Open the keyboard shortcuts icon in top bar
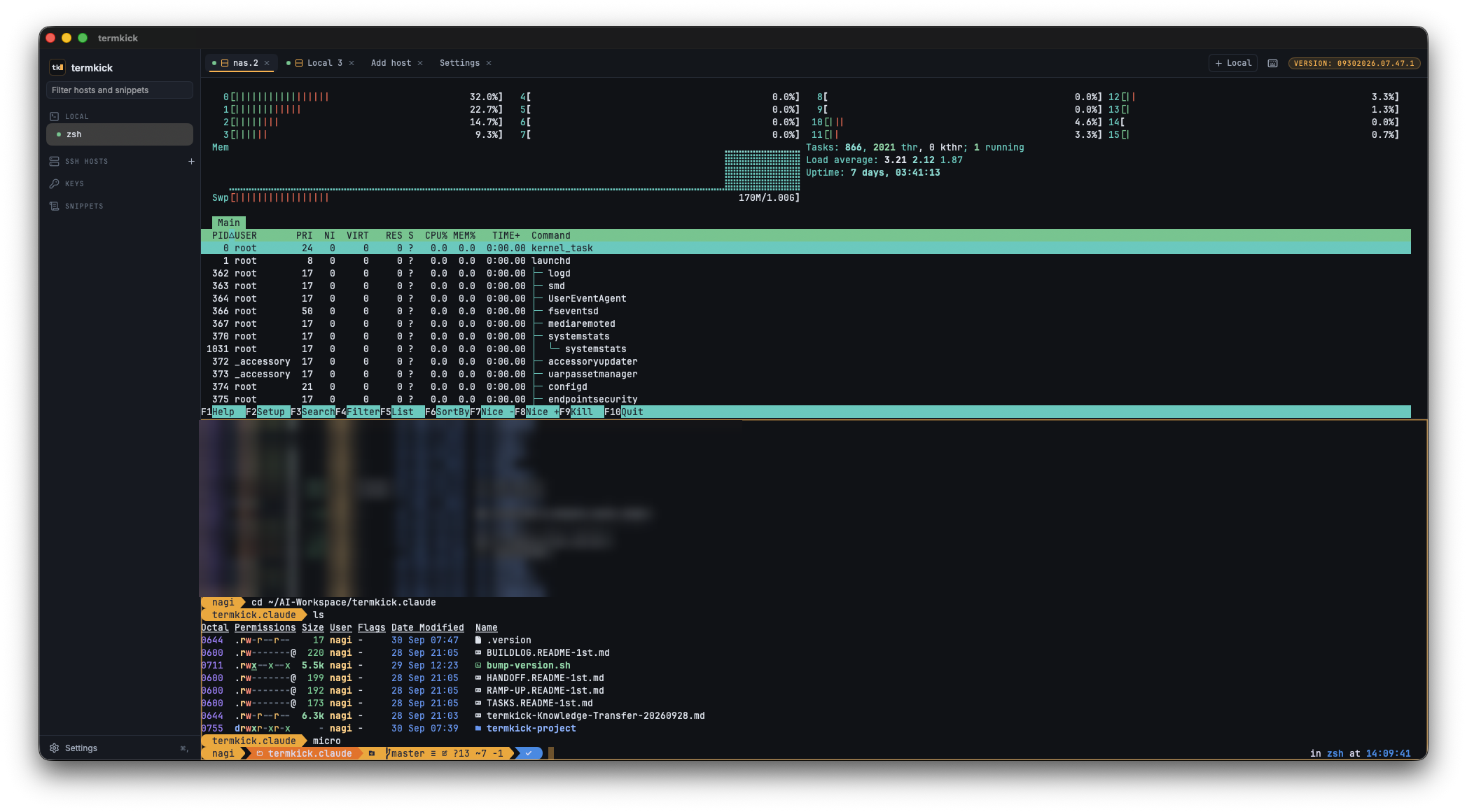This screenshot has width=1467, height=812. (x=1273, y=63)
